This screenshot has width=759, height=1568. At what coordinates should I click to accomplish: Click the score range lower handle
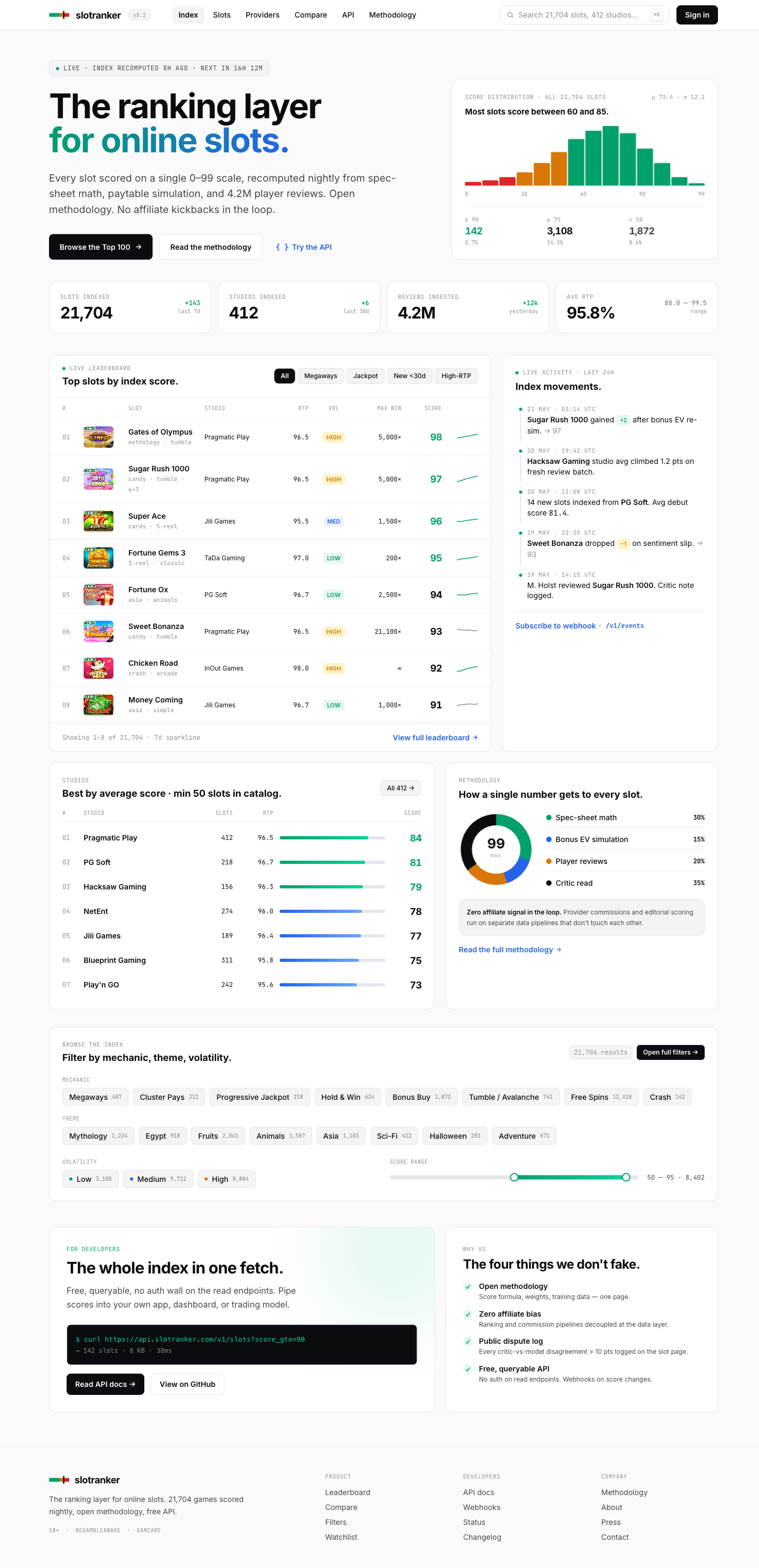(513, 1177)
